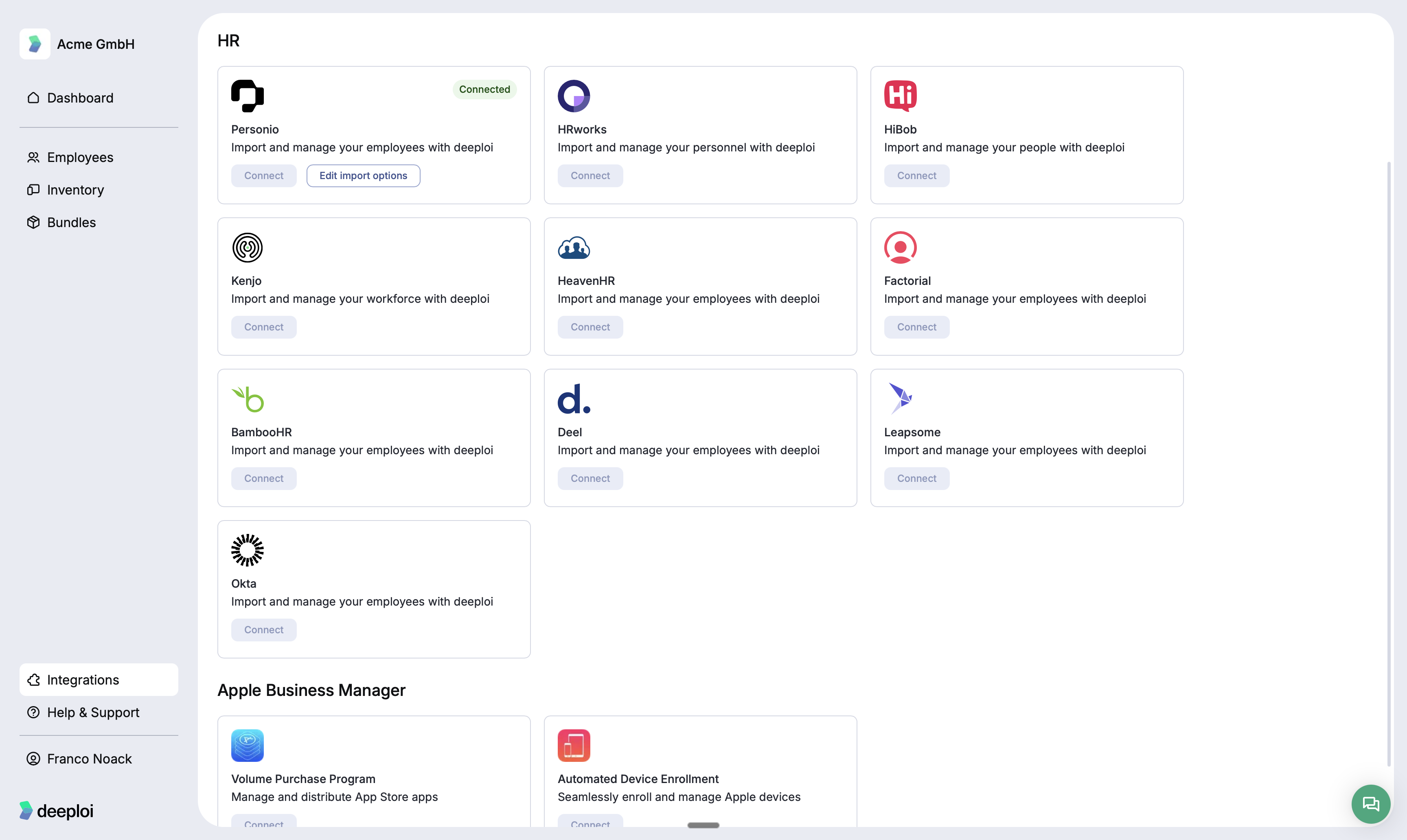Click the Automated Device Enrollment title
This screenshot has width=1407, height=840.
tap(638, 779)
